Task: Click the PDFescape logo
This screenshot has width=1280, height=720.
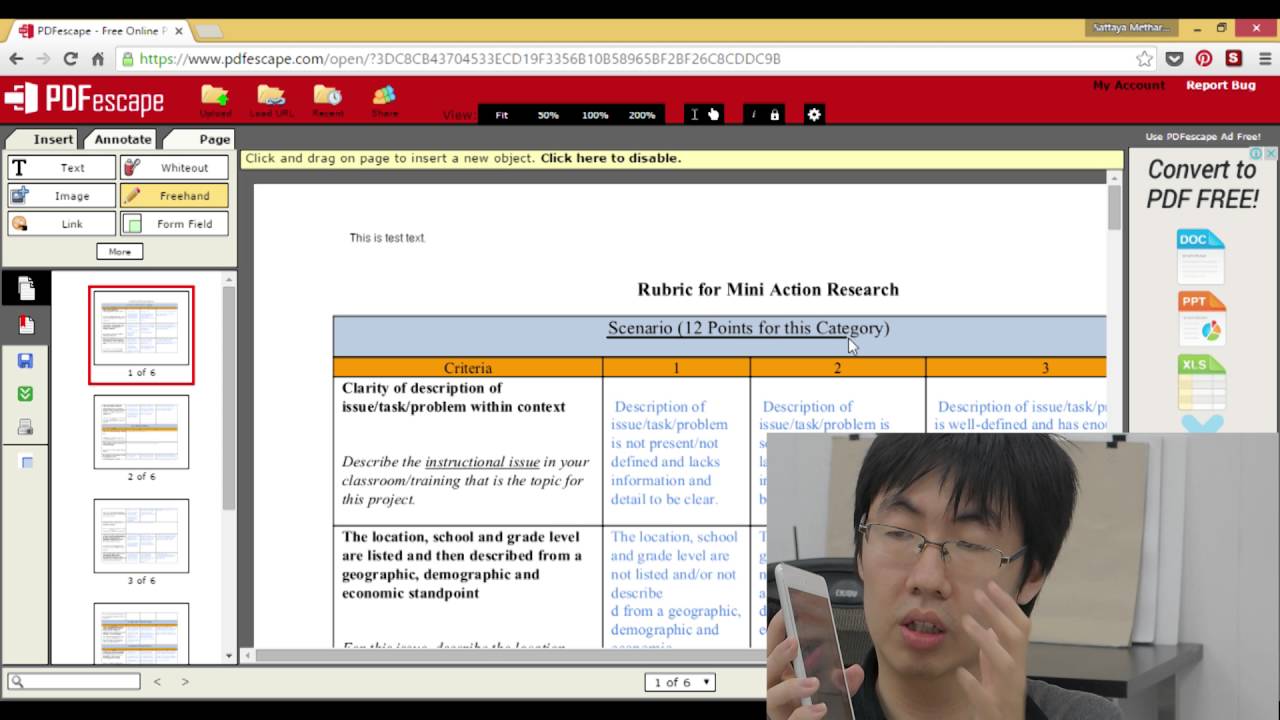Action: tap(84, 99)
